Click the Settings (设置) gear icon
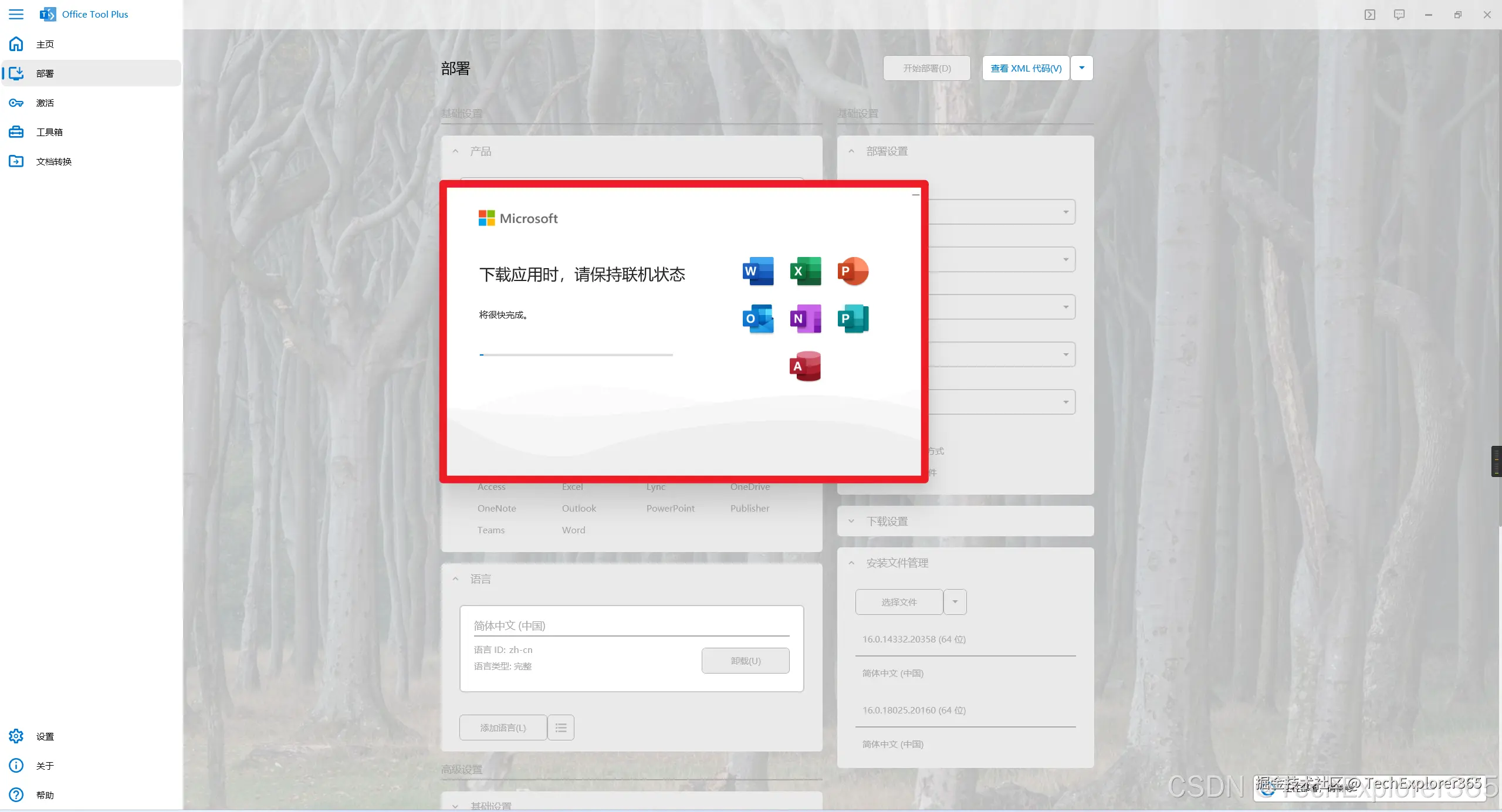Image resolution: width=1502 pixels, height=812 pixels. (x=16, y=736)
